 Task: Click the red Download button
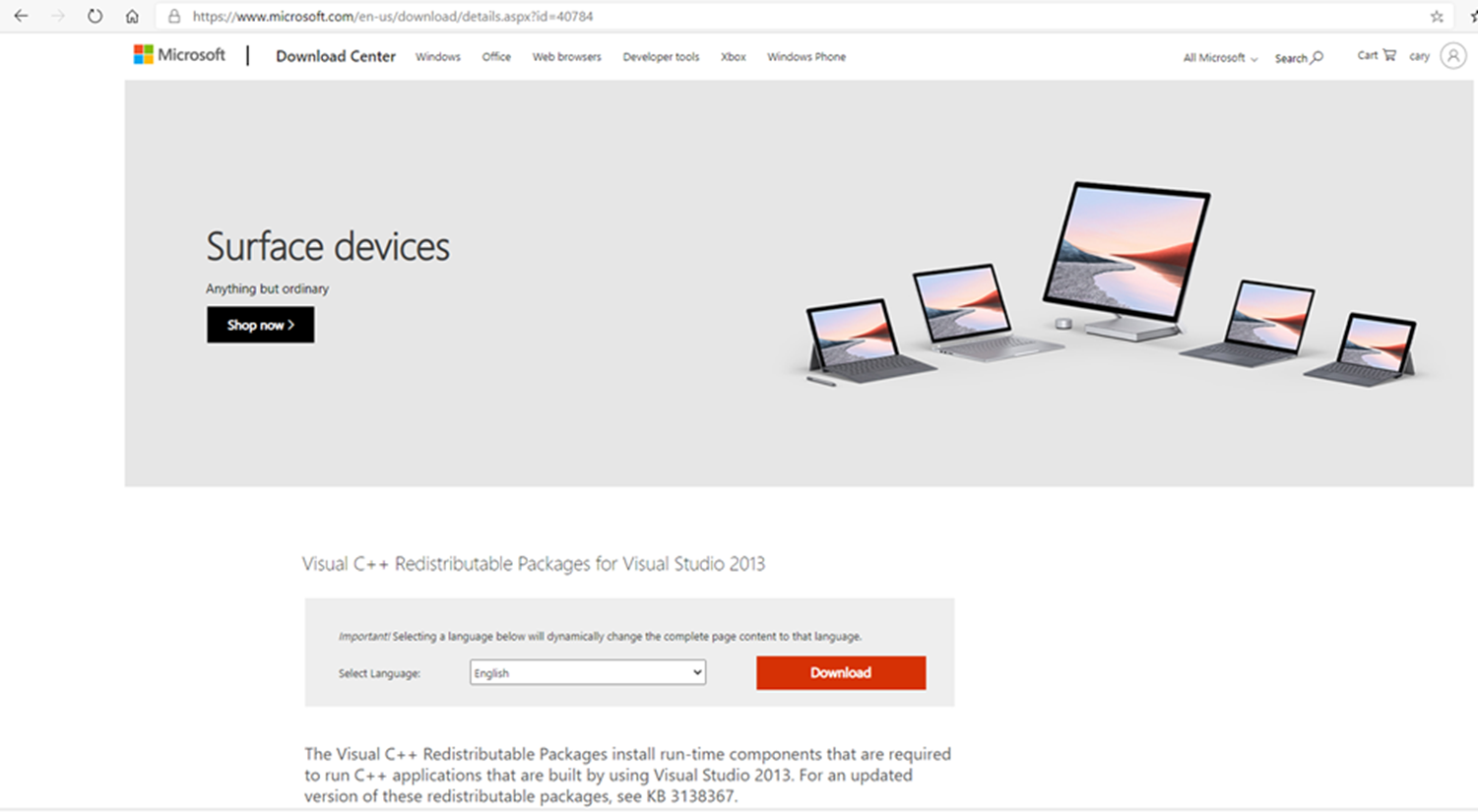[x=841, y=672]
